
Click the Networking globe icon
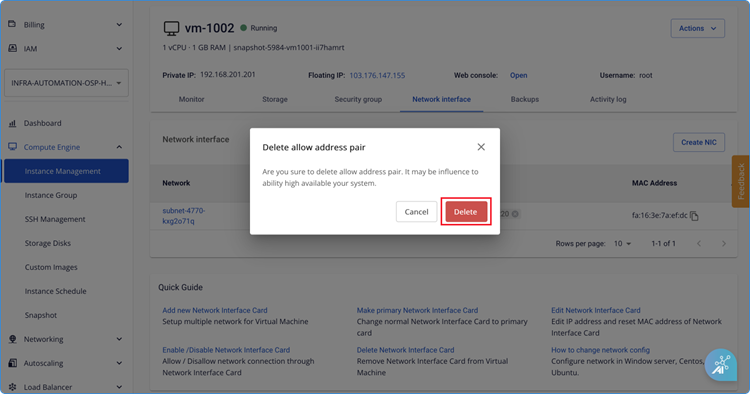[x=12, y=339]
